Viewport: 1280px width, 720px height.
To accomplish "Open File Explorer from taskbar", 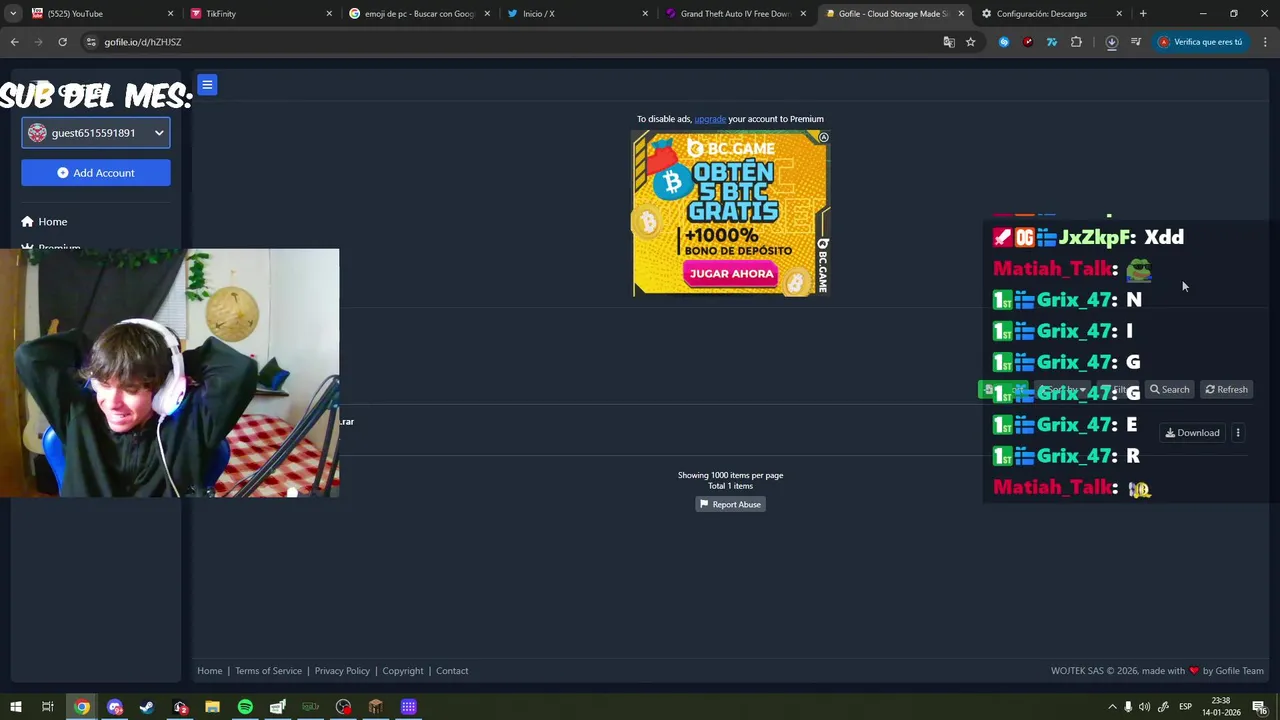I will [212, 707].
